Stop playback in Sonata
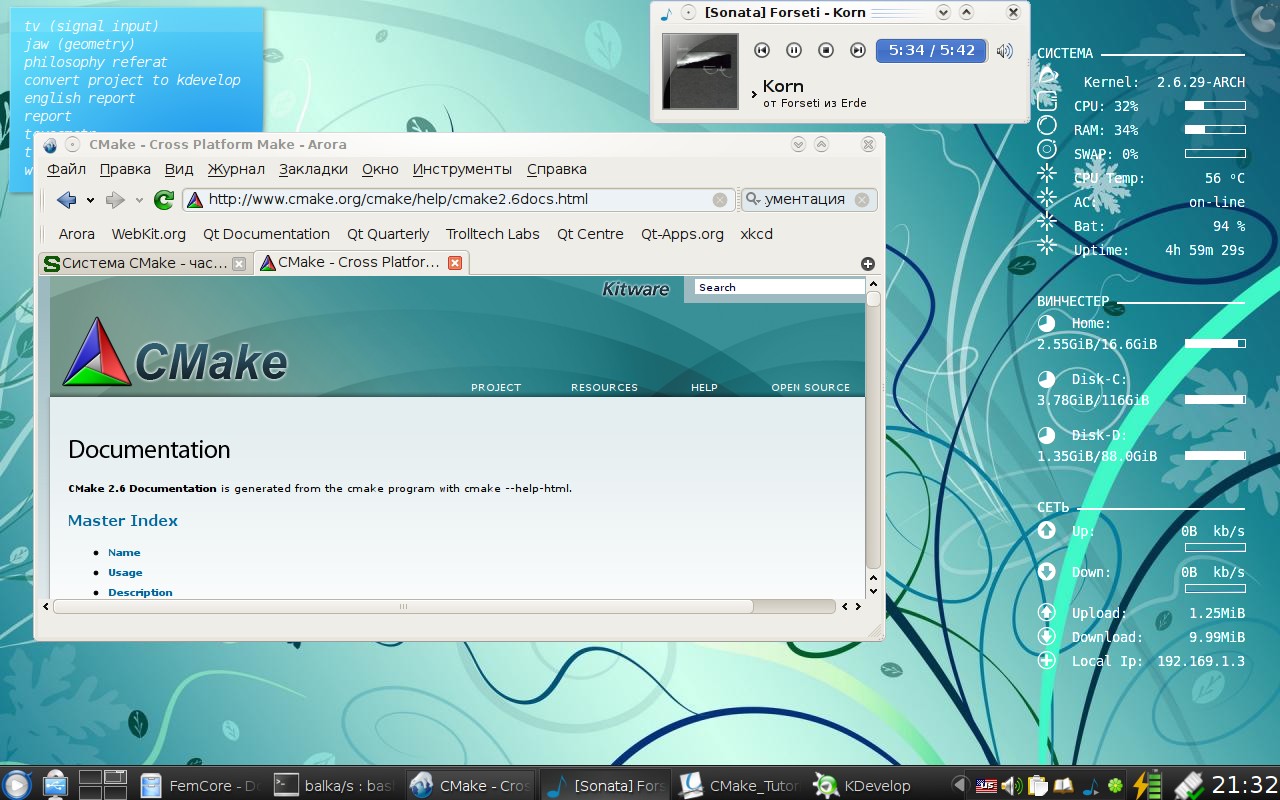The image size is (1280, 800). coord(826,50)
